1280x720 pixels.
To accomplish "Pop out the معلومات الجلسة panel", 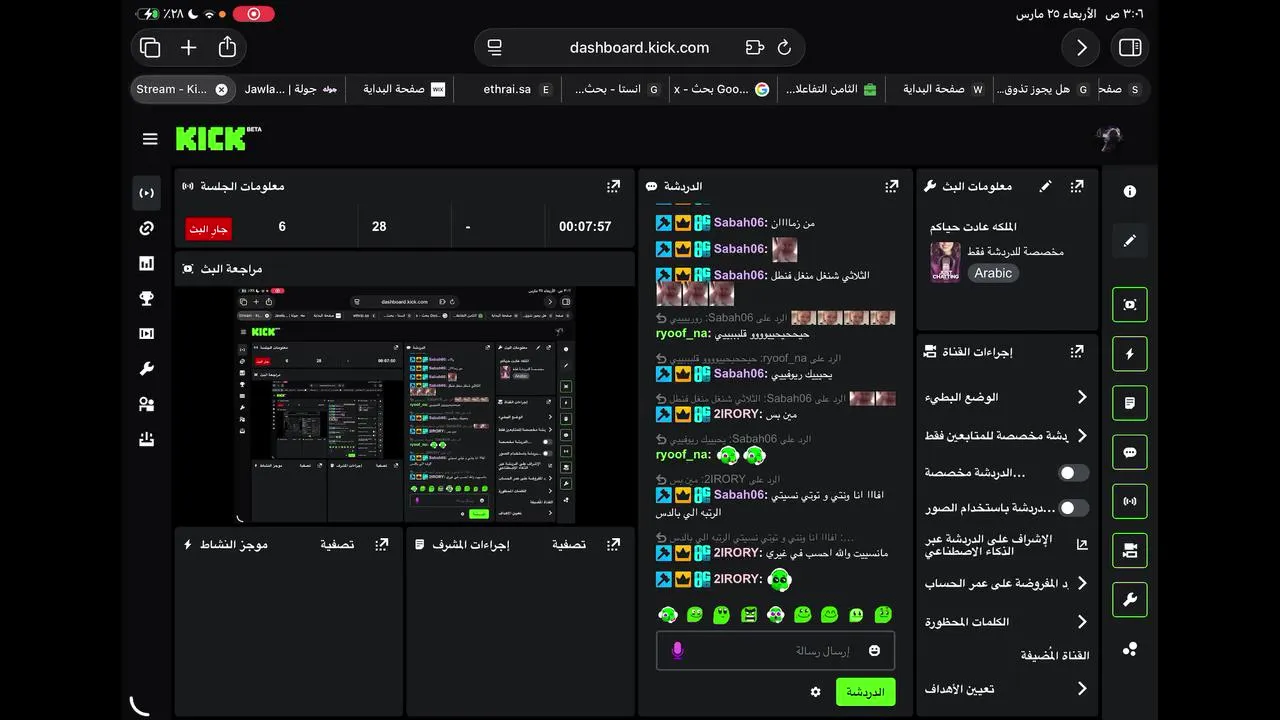I will pyautogui.click(x=614, y=186).
